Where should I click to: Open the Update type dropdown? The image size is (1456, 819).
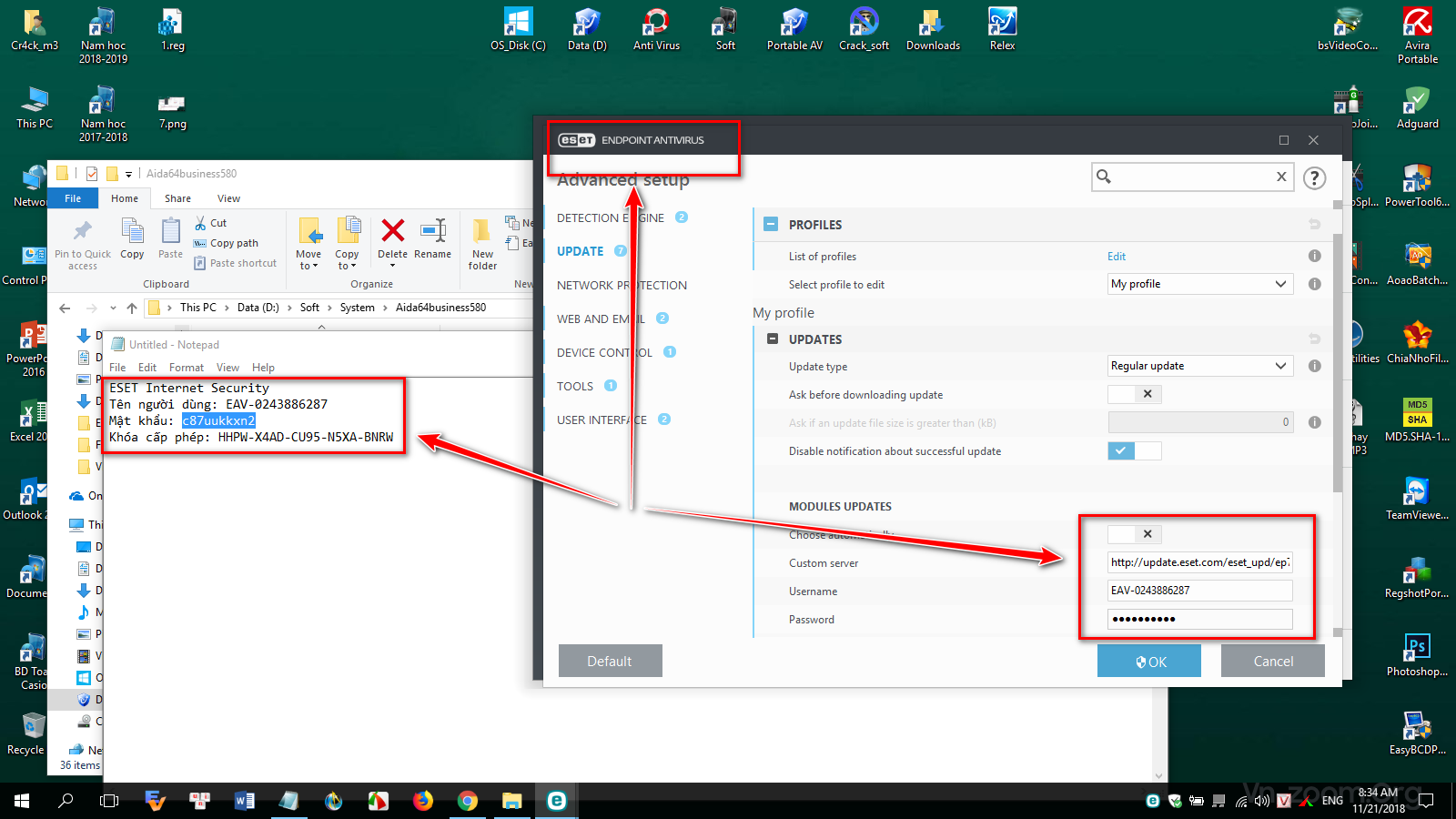[1199, 366]
